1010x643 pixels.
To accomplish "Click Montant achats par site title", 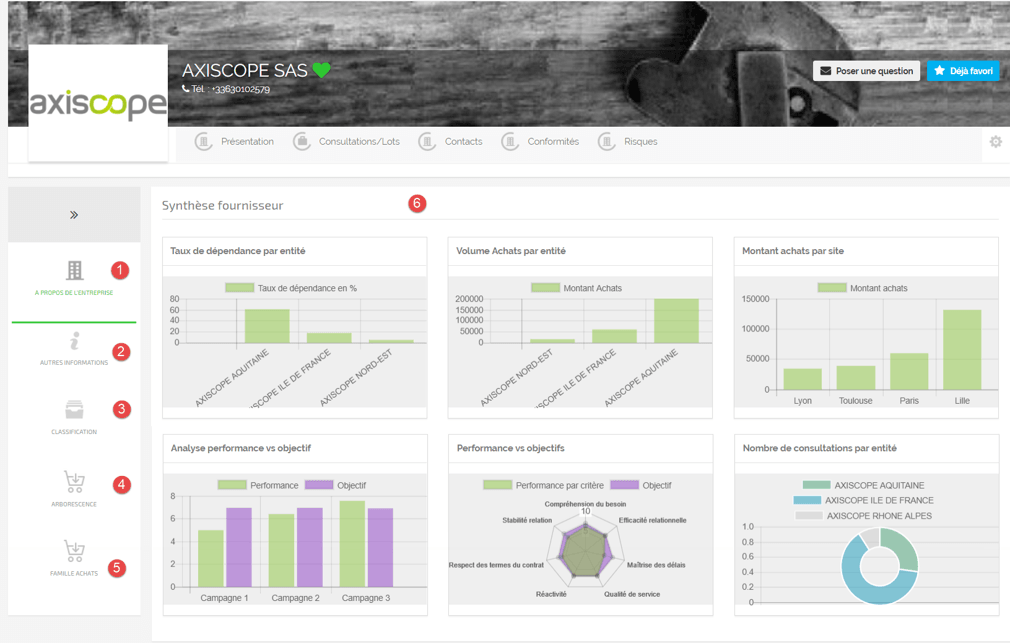I will (x=793, y=251).
